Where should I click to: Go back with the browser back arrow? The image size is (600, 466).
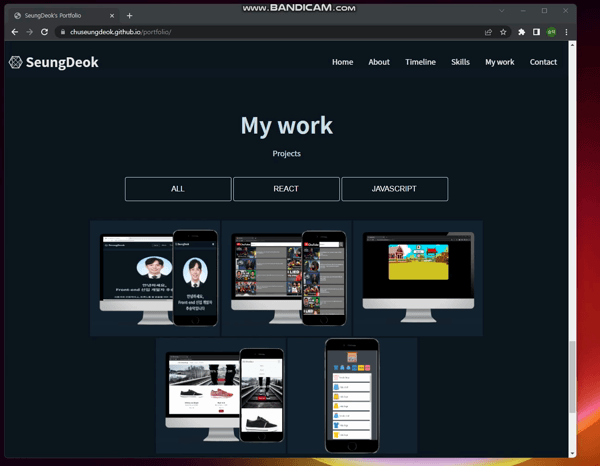coord(15,32)
